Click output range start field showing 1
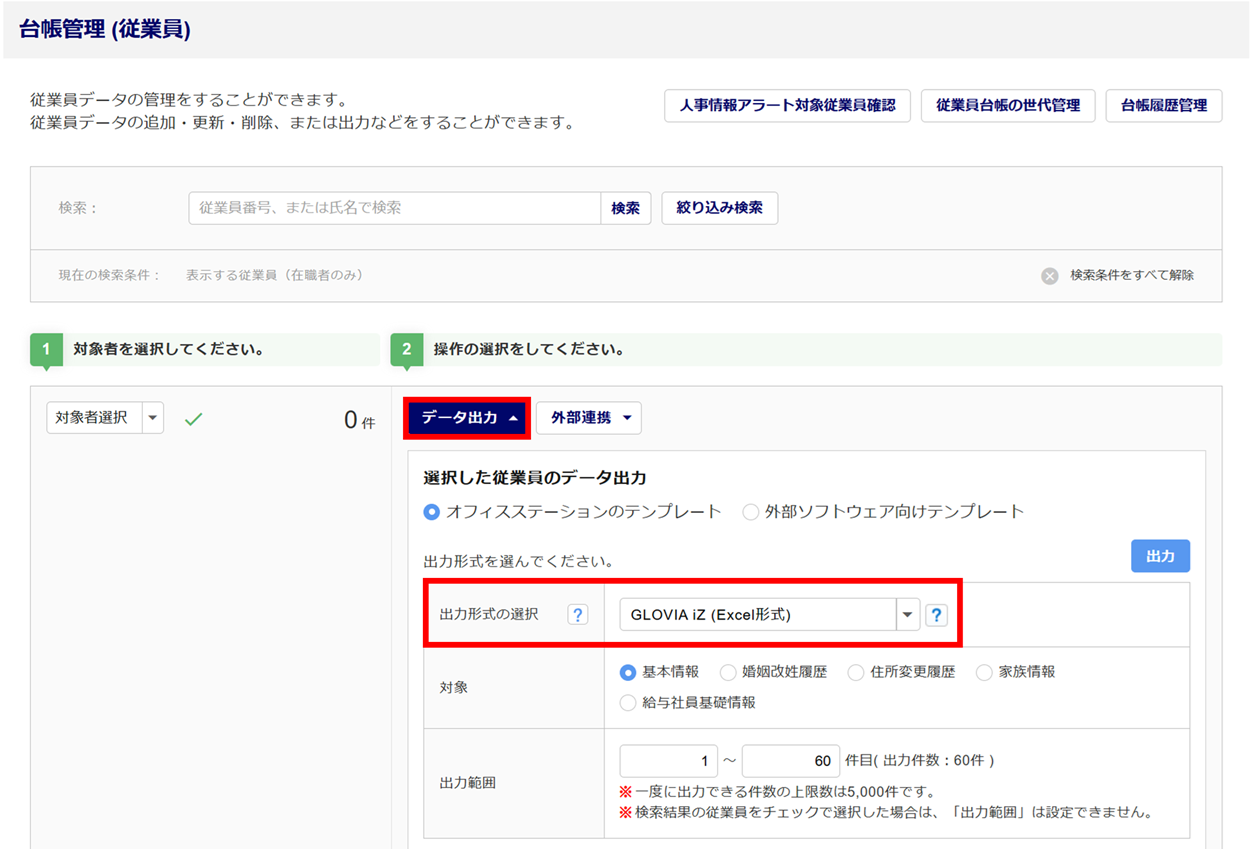The width and height of the screenshot is (1252, 849). point(668,761)
